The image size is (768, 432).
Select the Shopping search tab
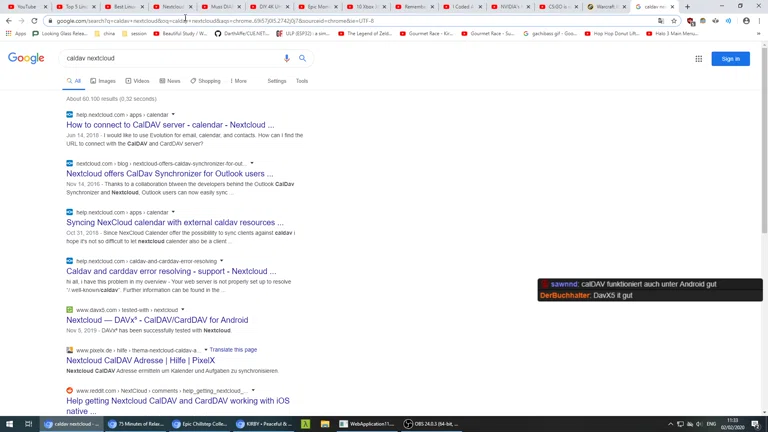click(x=205, y=81)
